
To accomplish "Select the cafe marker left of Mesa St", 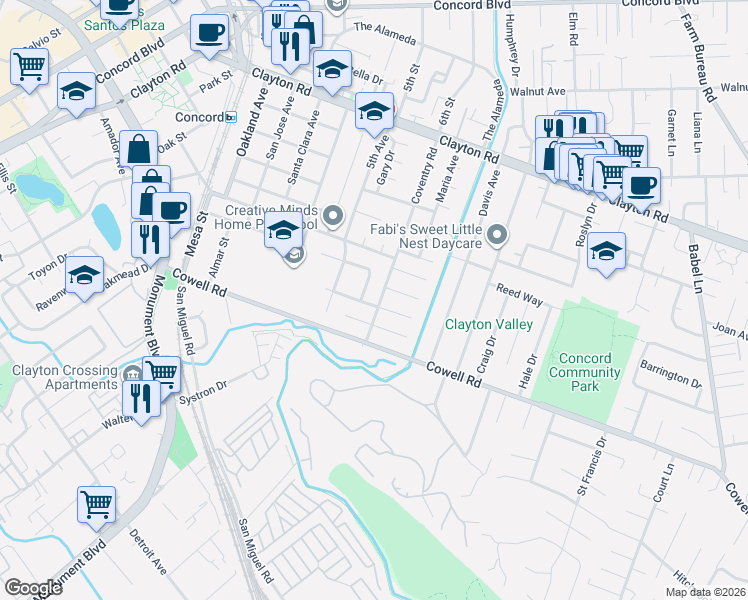I will [x=172, y=212].
